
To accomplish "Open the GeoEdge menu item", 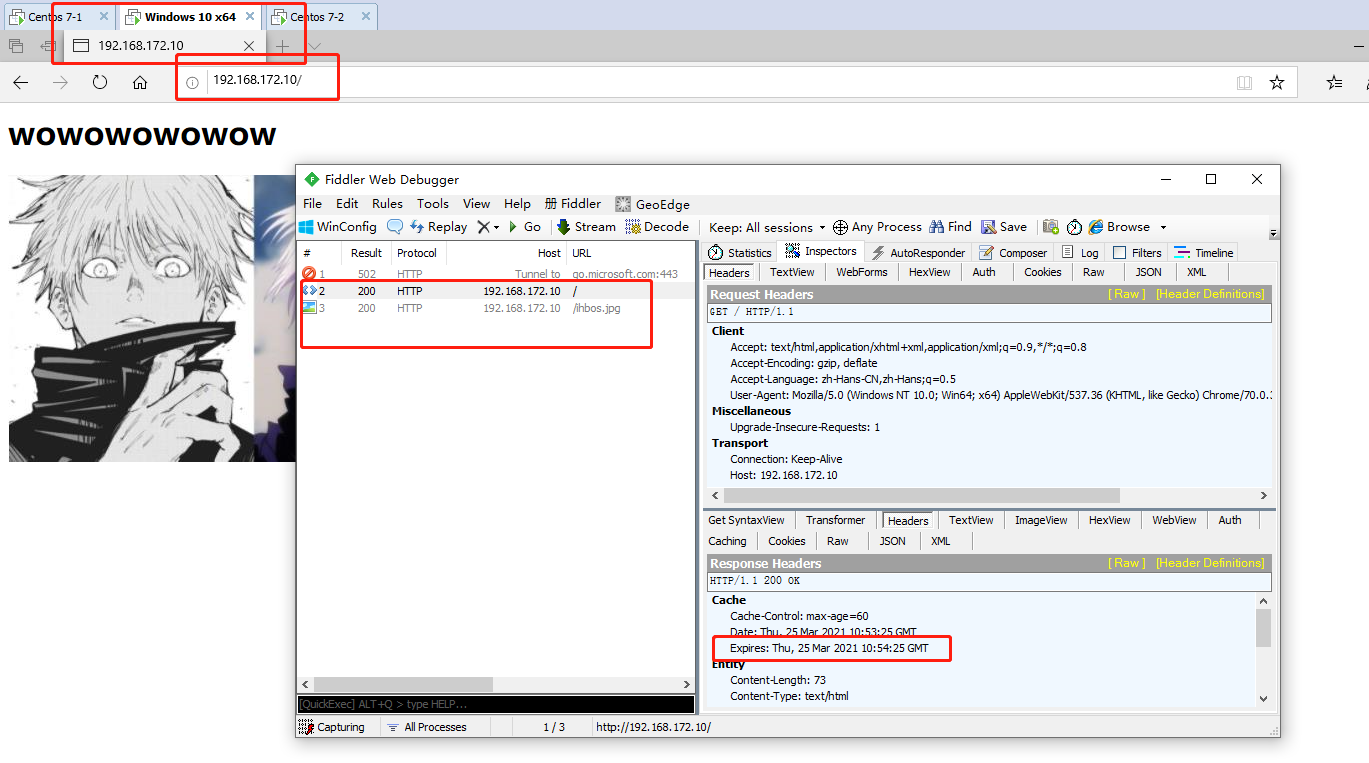I will tap(652, 204).
